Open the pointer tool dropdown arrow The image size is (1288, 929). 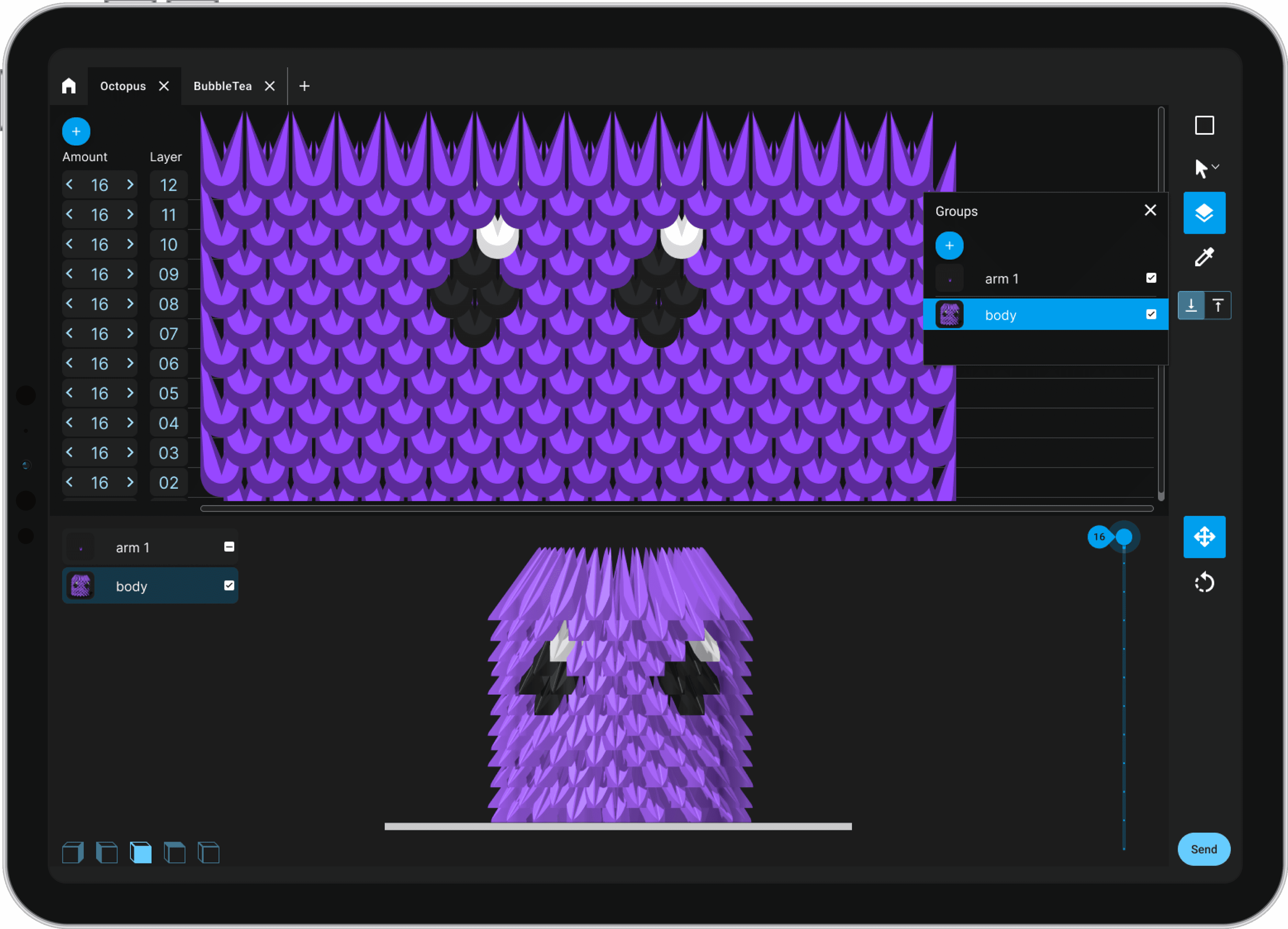pyautogui.click(x=1215, y=167)
